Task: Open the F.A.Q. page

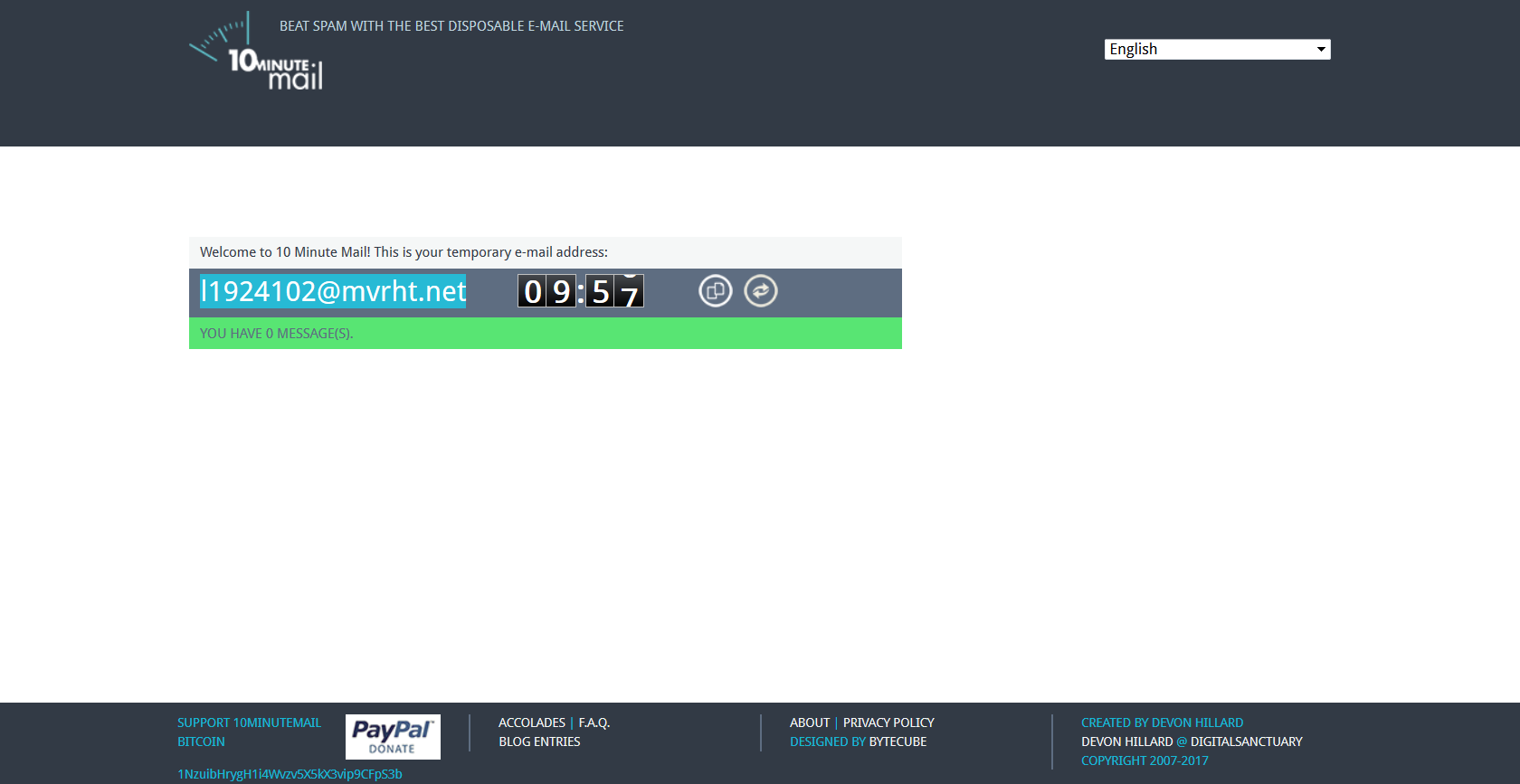Action: 594,723
